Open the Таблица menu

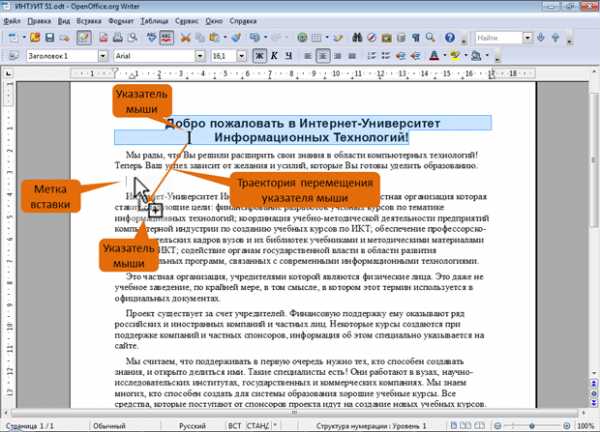click(155, 21)
